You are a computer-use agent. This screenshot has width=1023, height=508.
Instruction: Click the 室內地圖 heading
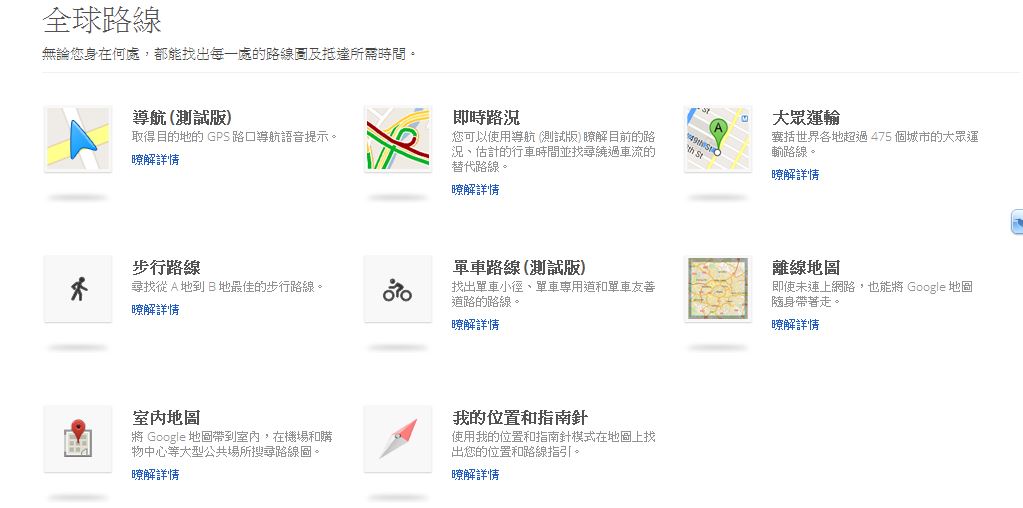(166, 417)
